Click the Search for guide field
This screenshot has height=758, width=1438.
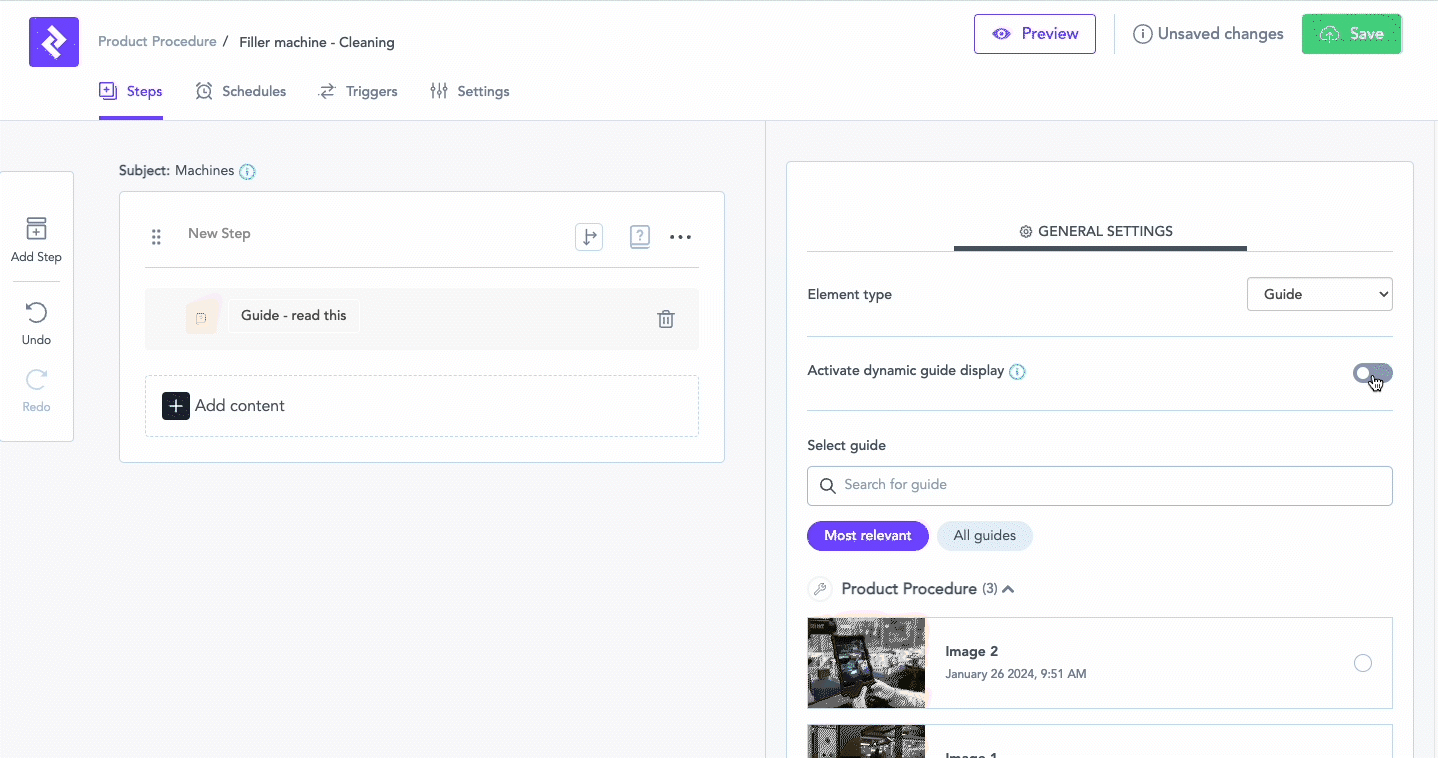click(x=1100, y=485)
